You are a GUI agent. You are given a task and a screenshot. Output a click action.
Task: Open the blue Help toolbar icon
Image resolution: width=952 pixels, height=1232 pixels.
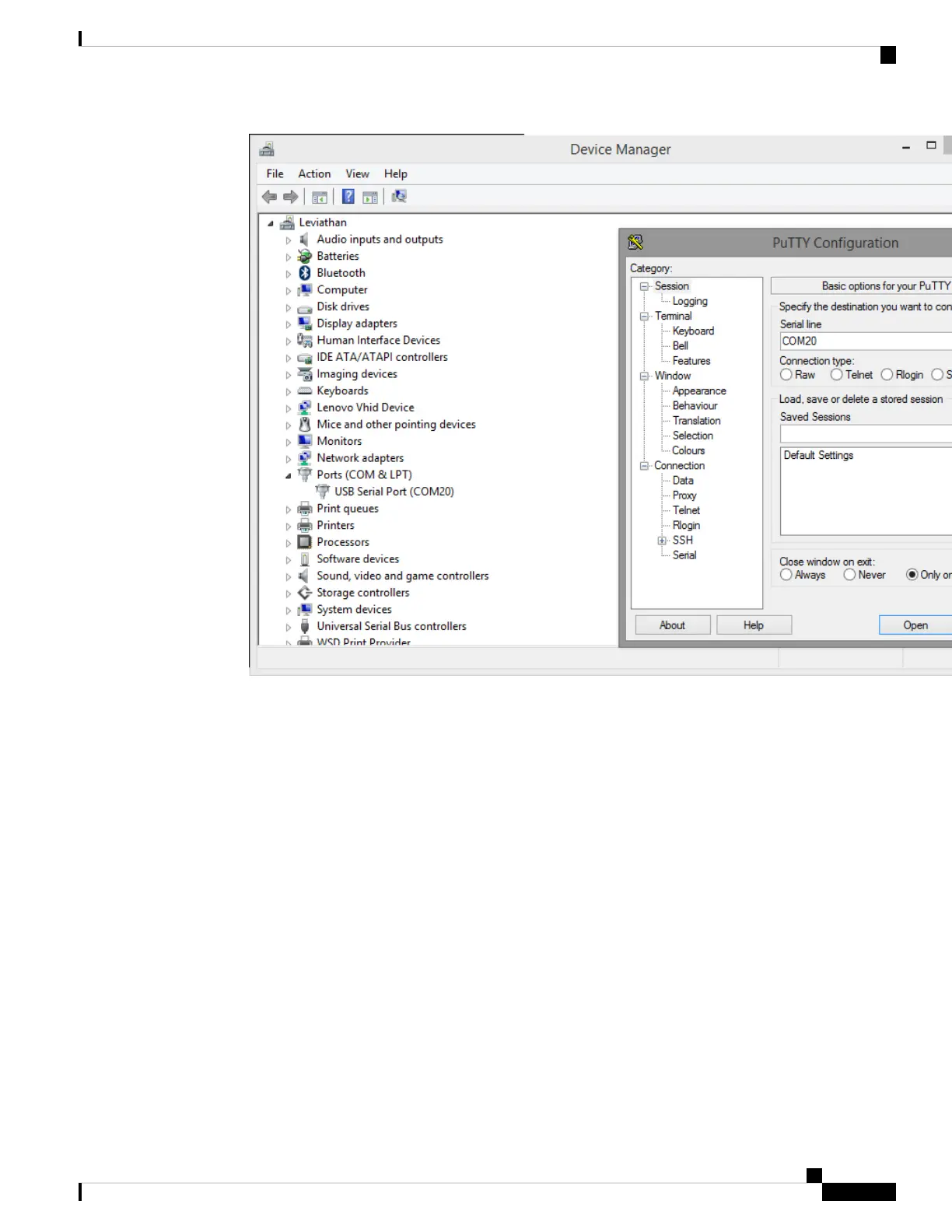tap(348, 197)
